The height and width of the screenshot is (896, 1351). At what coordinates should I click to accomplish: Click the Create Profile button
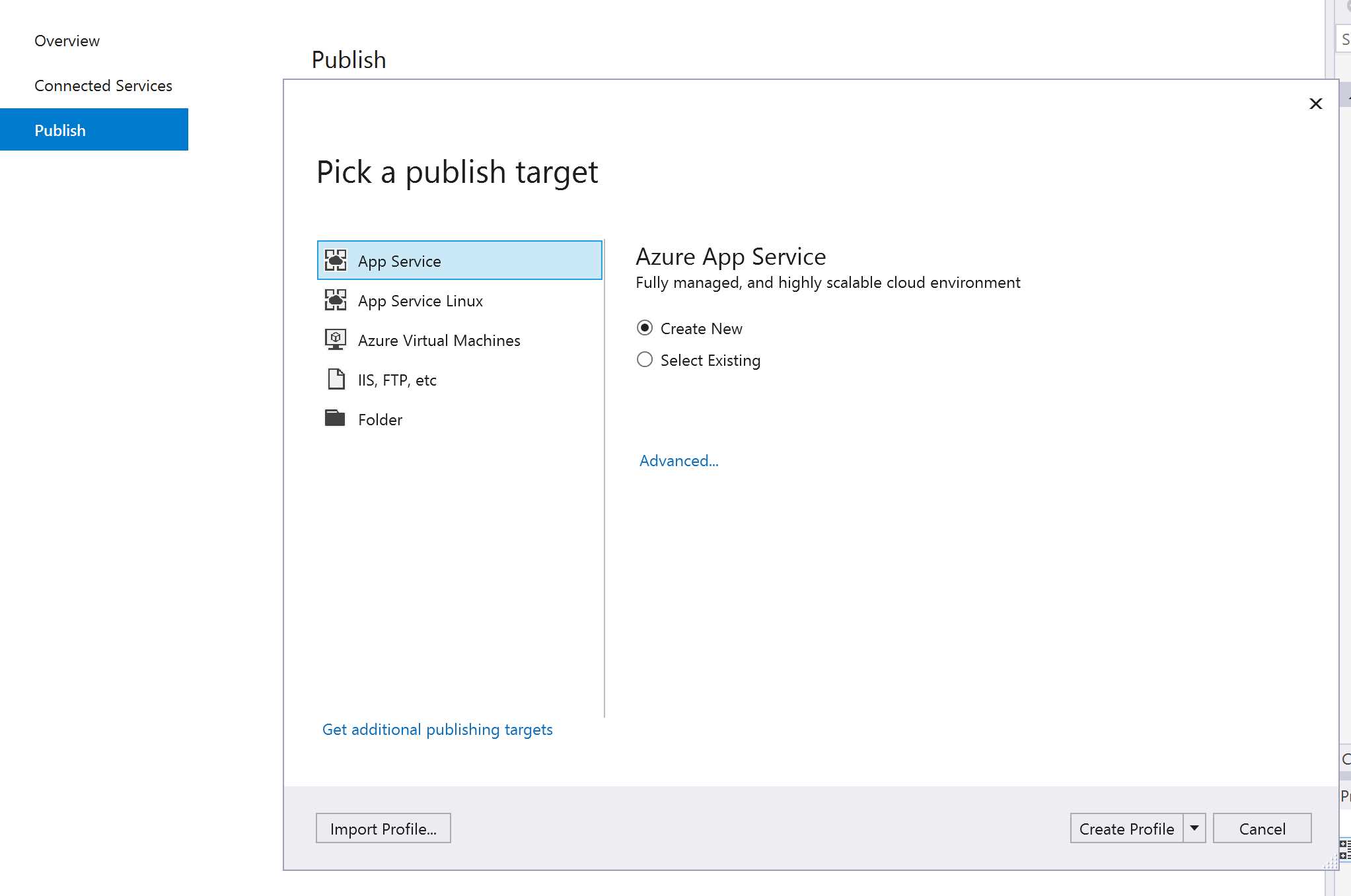1127,828
